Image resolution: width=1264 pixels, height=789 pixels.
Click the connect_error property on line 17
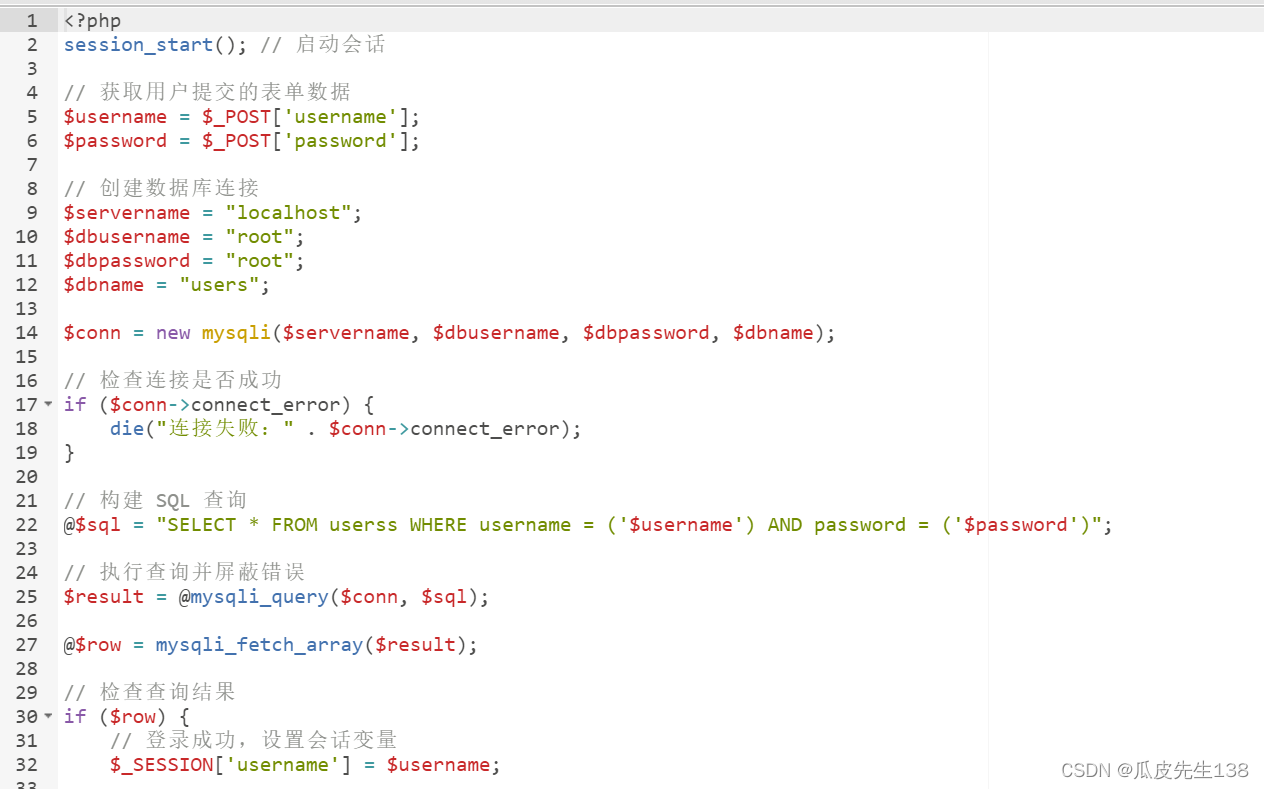click(262, 404)
